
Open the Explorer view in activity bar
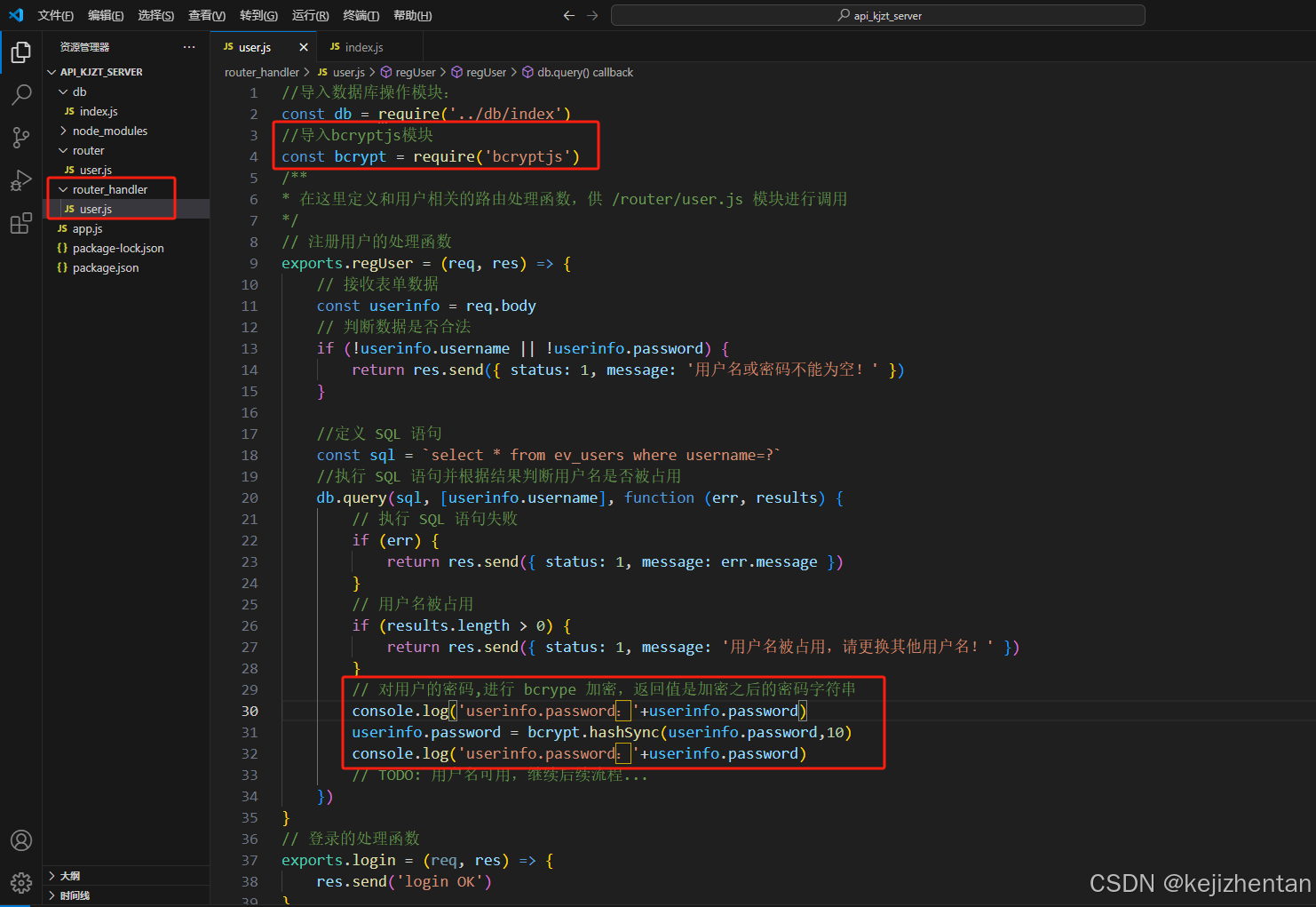pos(21,52)
